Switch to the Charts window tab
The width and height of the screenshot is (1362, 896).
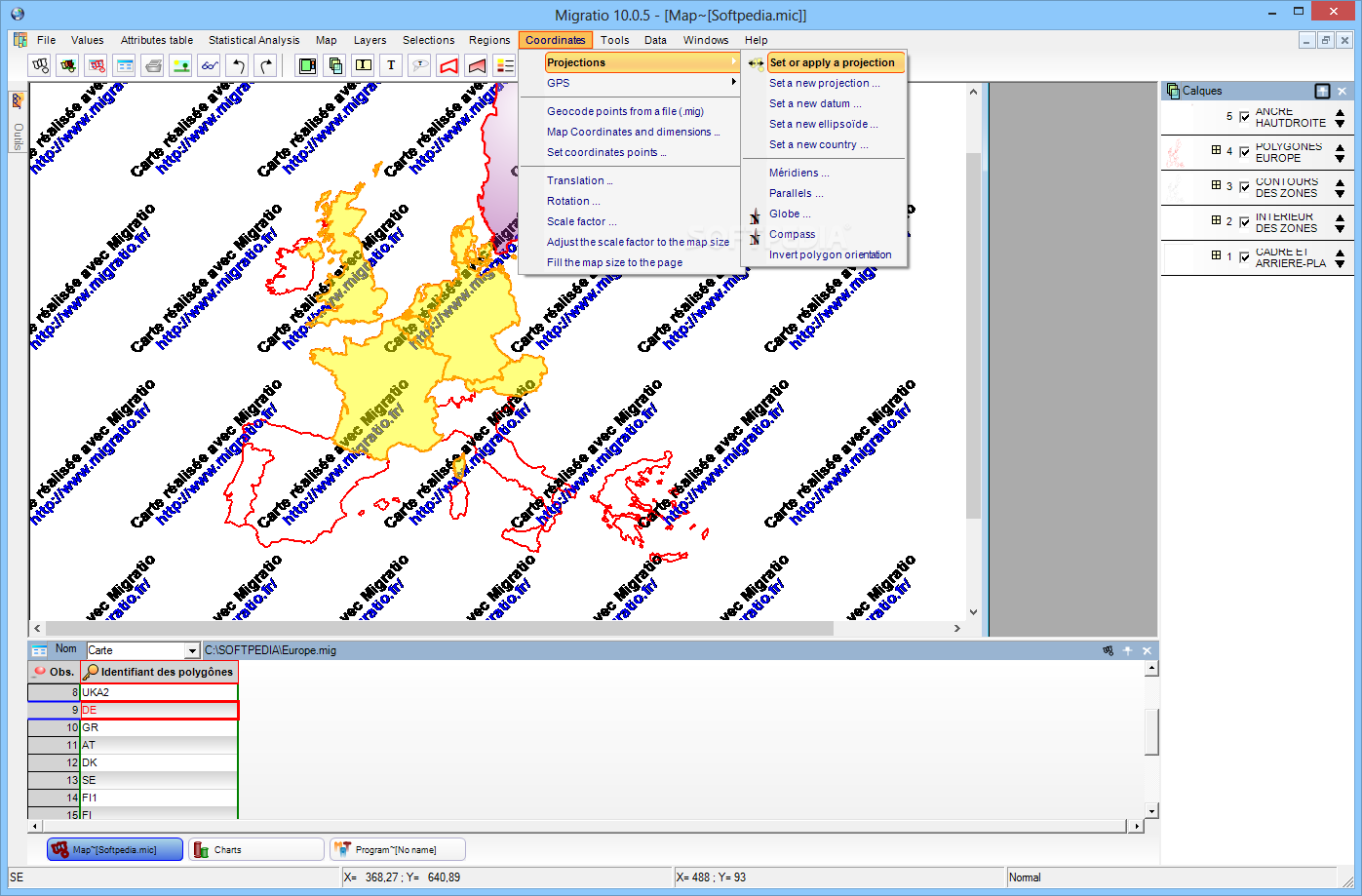256,849
